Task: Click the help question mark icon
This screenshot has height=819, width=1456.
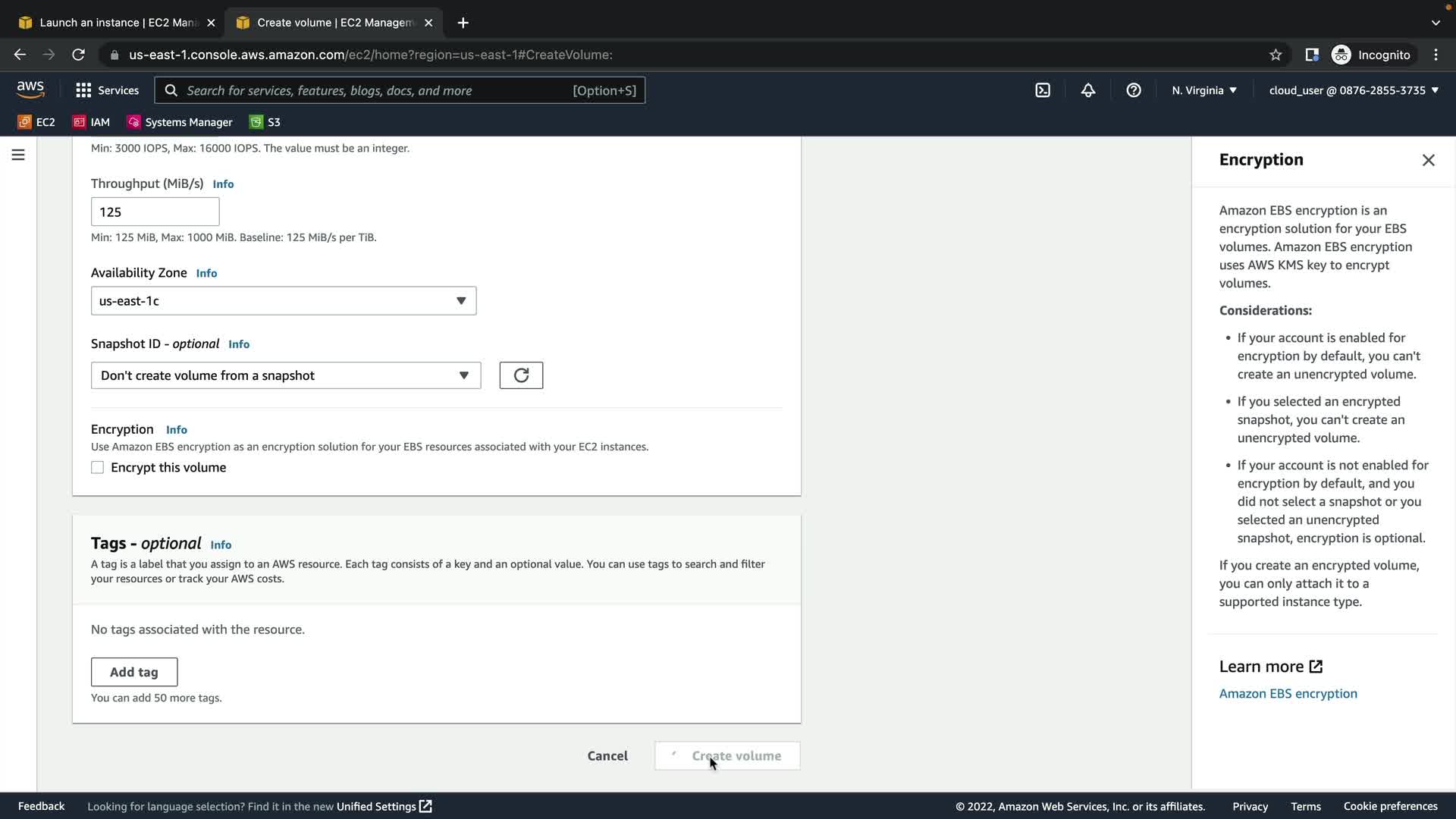Action: pos(1133,90)
